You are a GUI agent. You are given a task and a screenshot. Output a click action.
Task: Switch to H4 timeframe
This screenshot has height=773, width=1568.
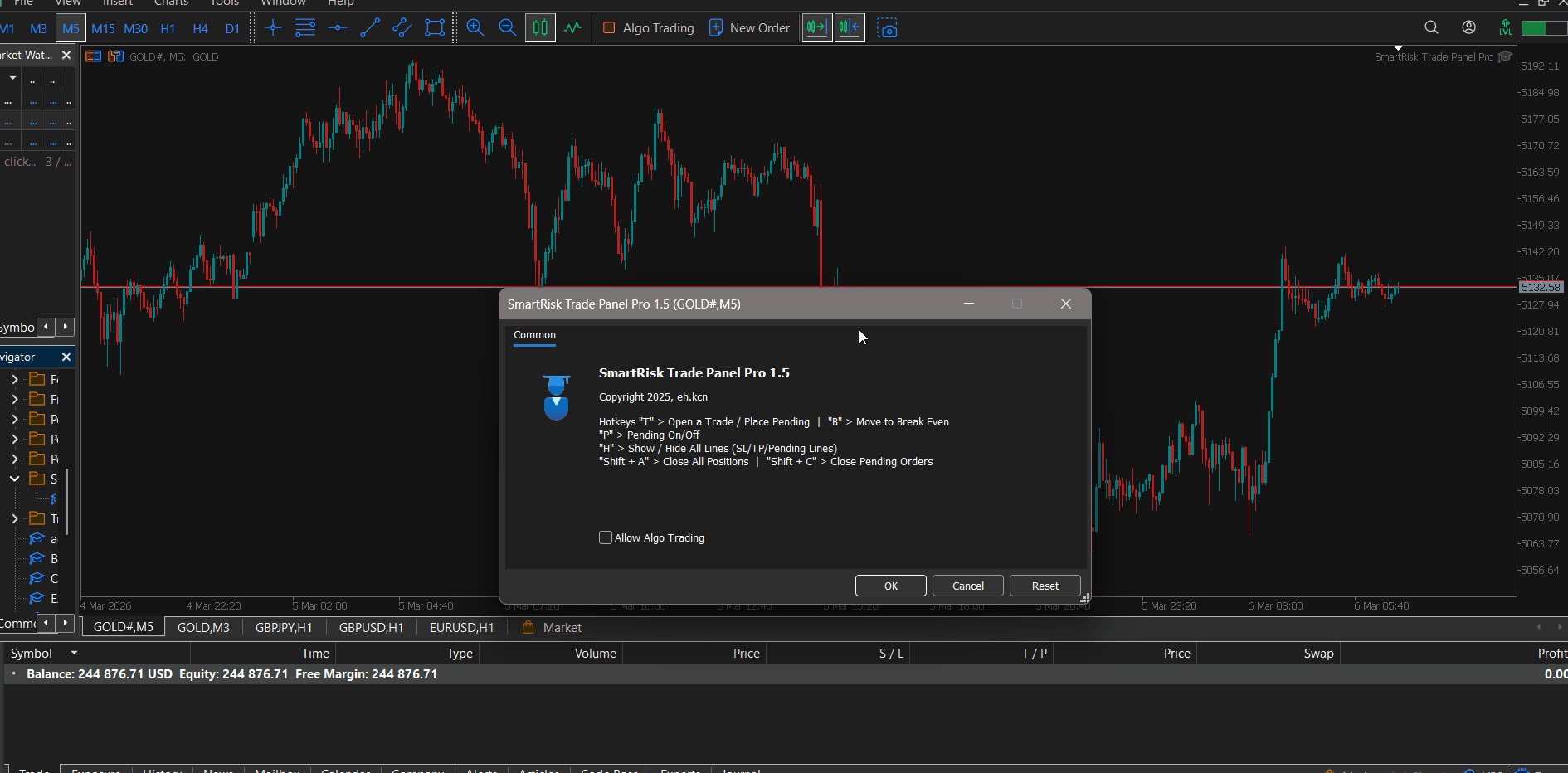200,28
